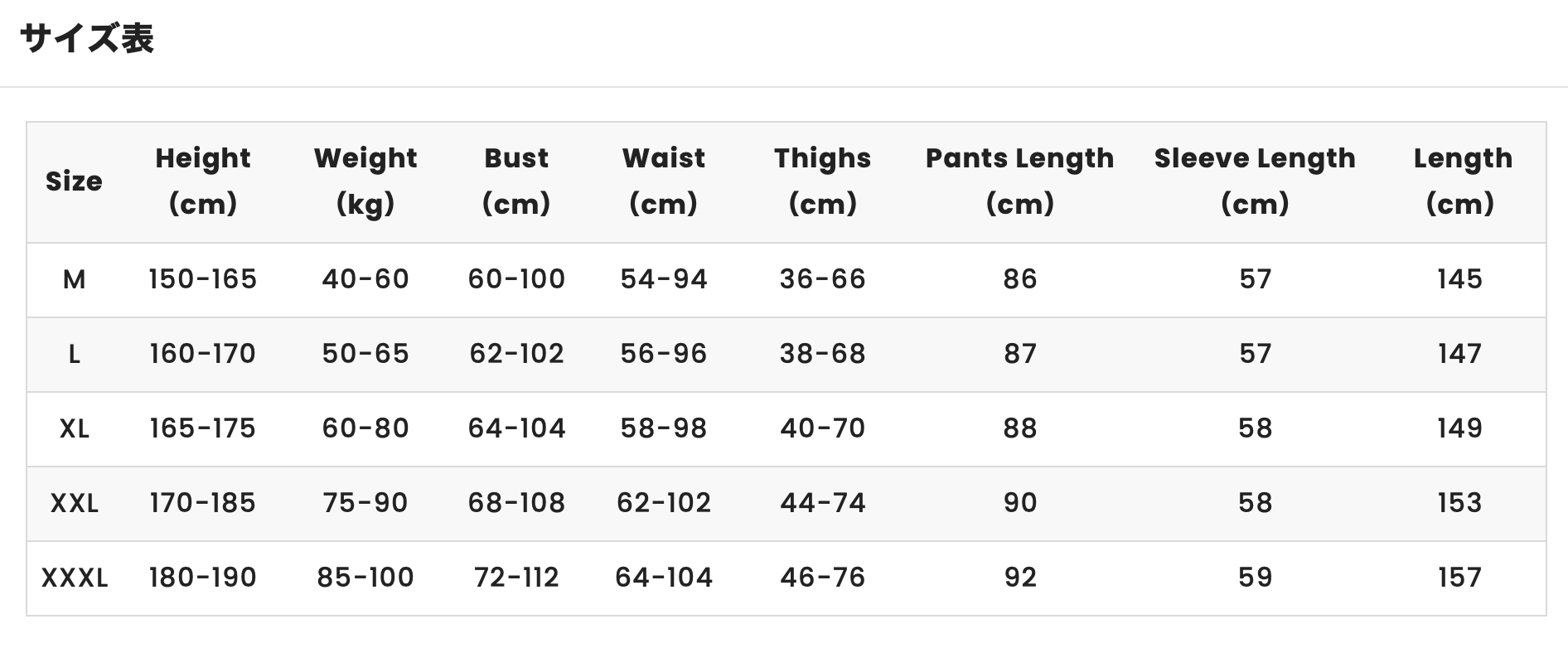Select the Thighs (cm) header
Screen dimensions: 1568x648
(823, 181)
